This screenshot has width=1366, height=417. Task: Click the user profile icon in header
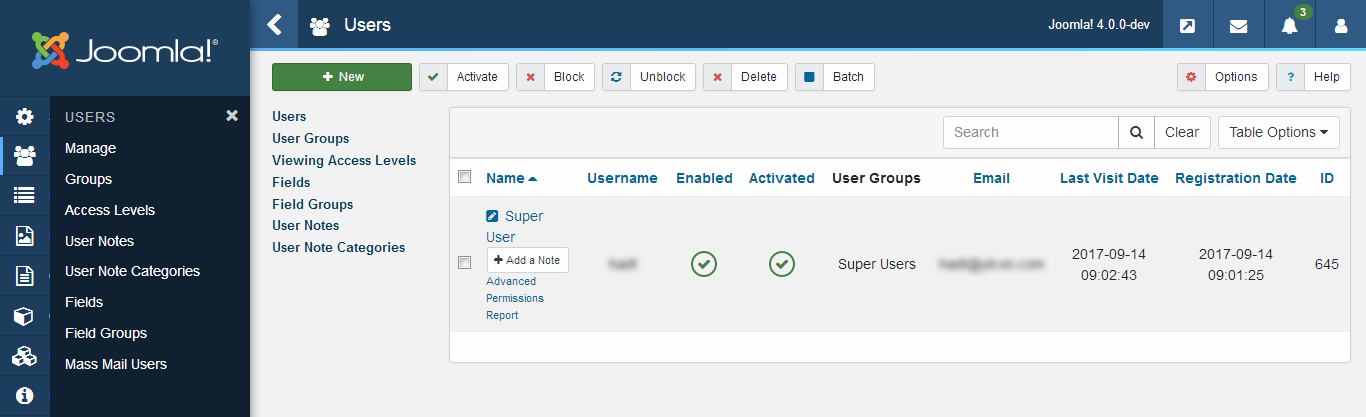pyautogui.click(x=1340, y=26)
